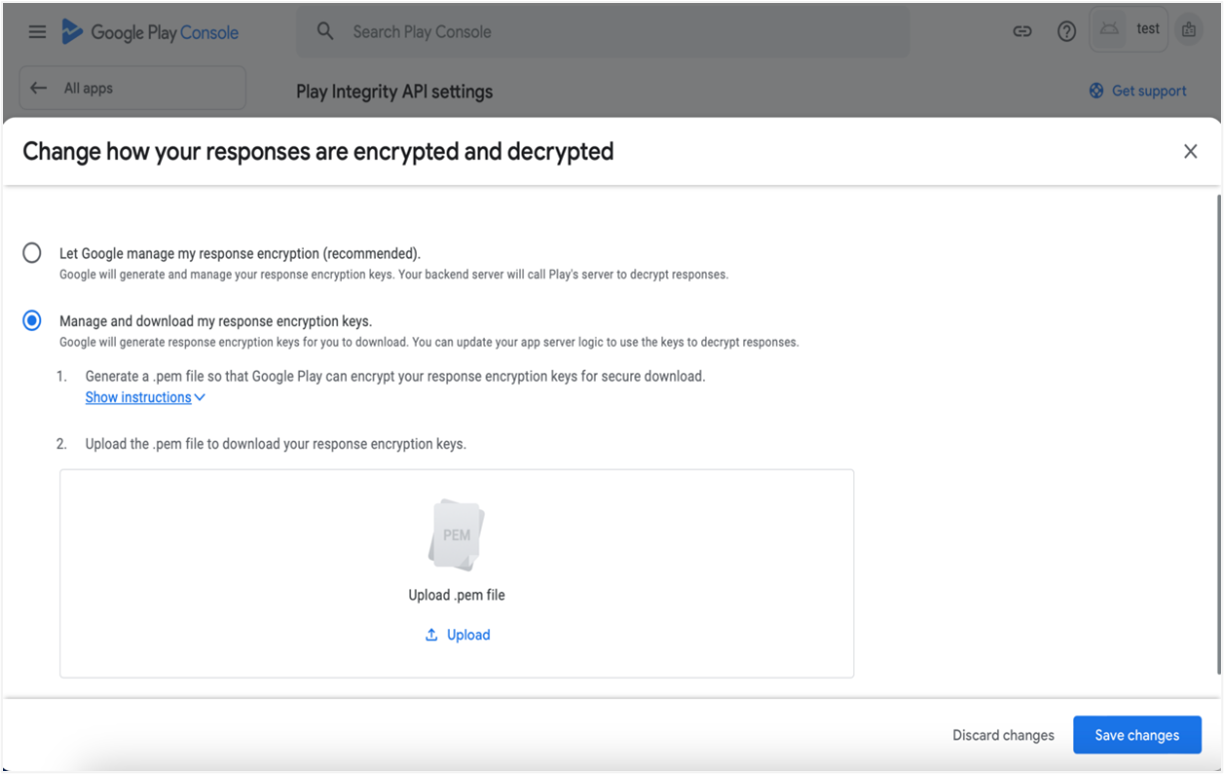
Task: Click the Search Play Console field
Action: tap(600, 32)
